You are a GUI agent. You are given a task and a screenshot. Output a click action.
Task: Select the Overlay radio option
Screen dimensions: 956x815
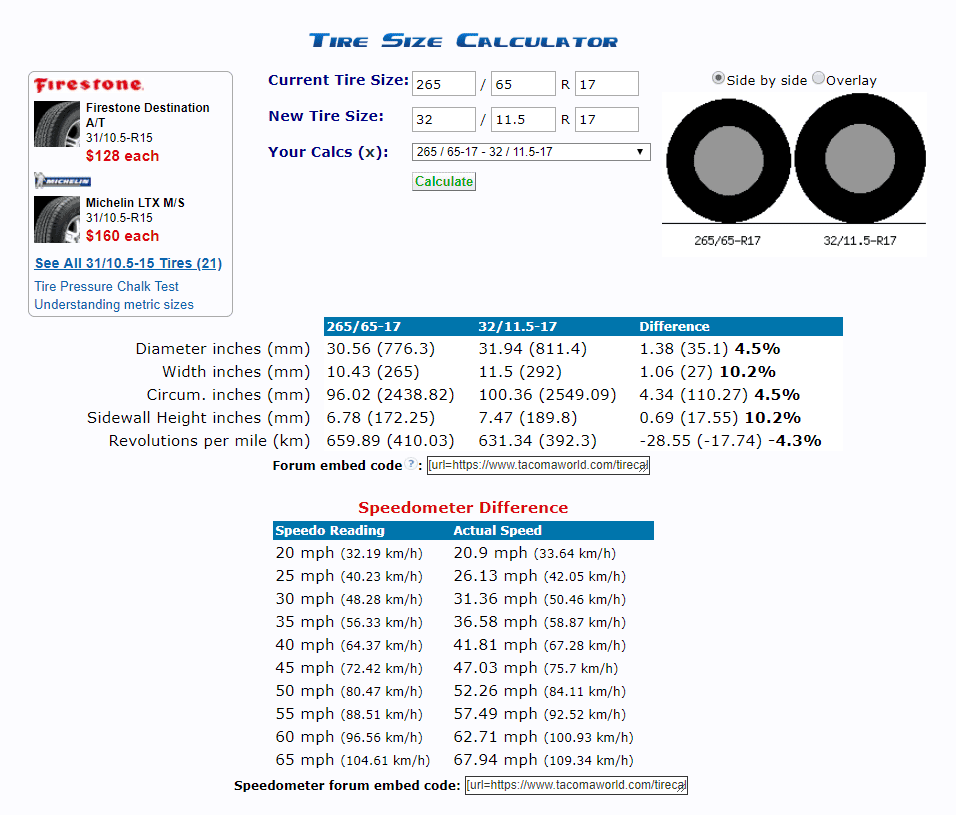coord(818,78)
